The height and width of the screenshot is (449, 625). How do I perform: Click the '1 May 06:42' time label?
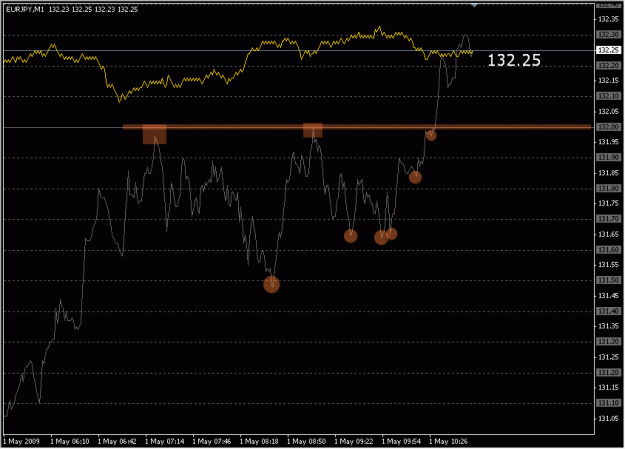point(117,441)
